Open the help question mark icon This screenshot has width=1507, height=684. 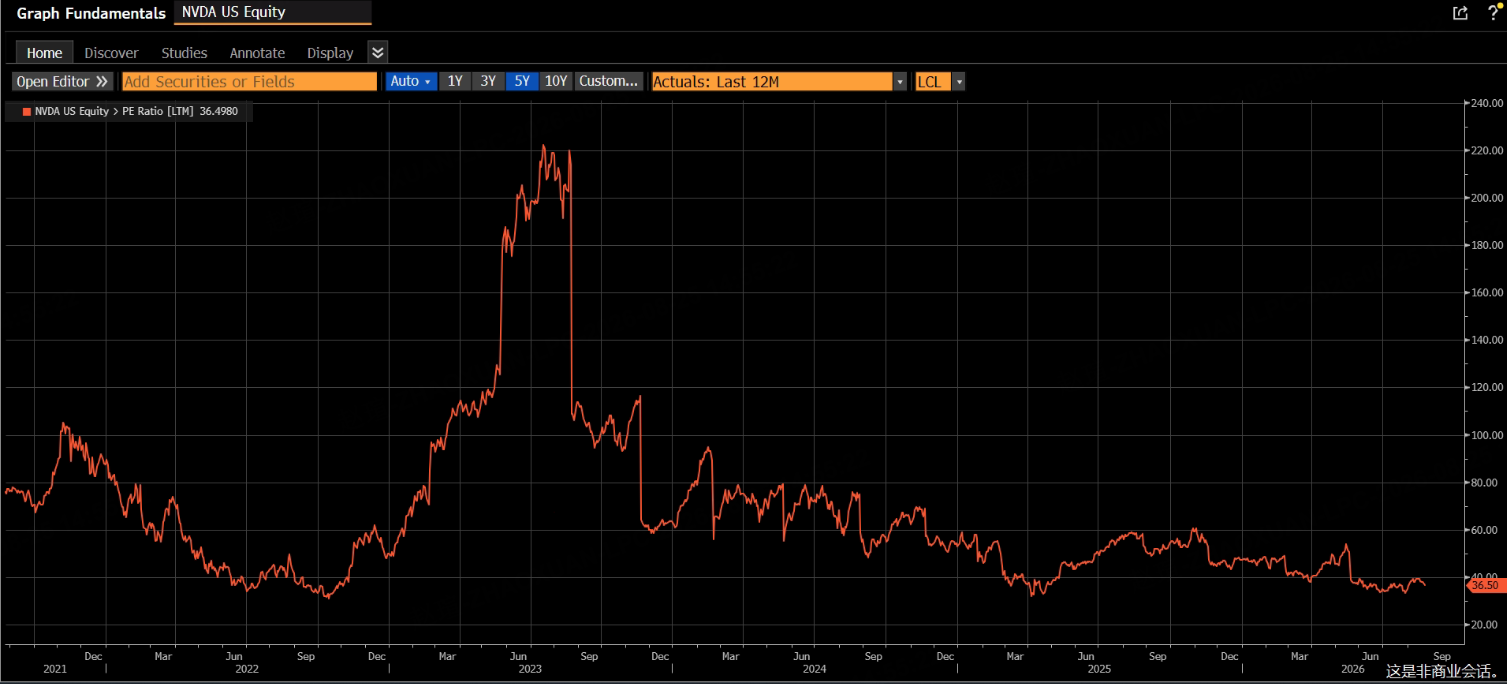click(1492, 12)
